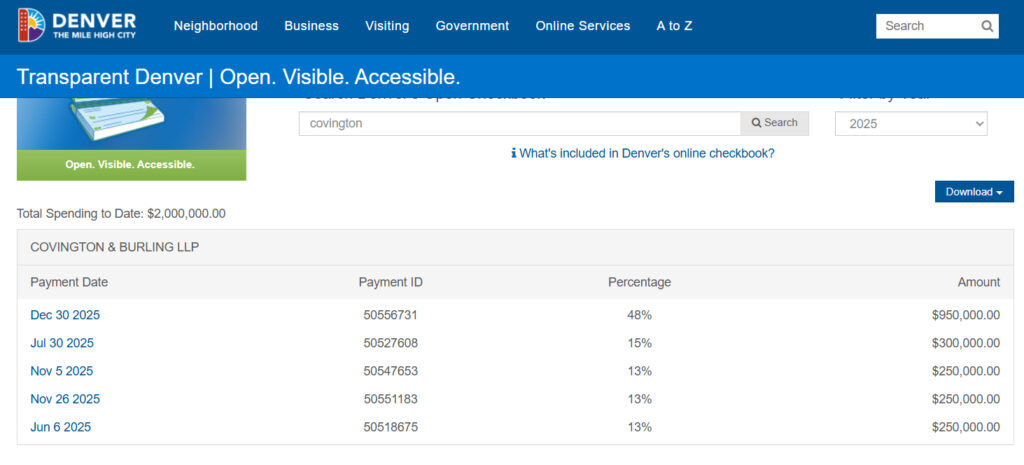Open the Nov 5 2025 payment link
The image size is (1024, 465).
[x=61, y=371]
